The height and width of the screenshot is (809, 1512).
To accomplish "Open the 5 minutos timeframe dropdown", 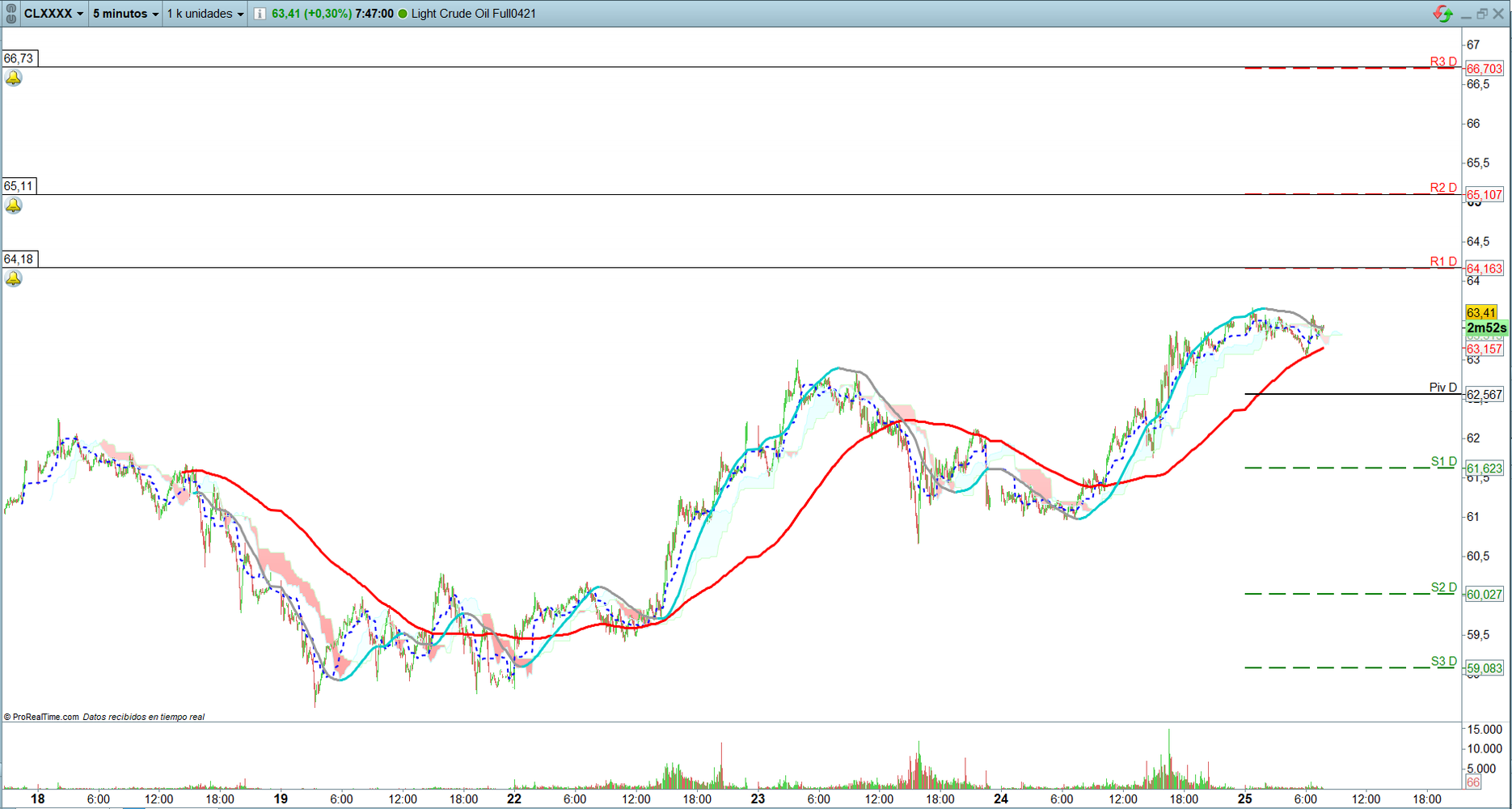I will click(x=125, y=14).
